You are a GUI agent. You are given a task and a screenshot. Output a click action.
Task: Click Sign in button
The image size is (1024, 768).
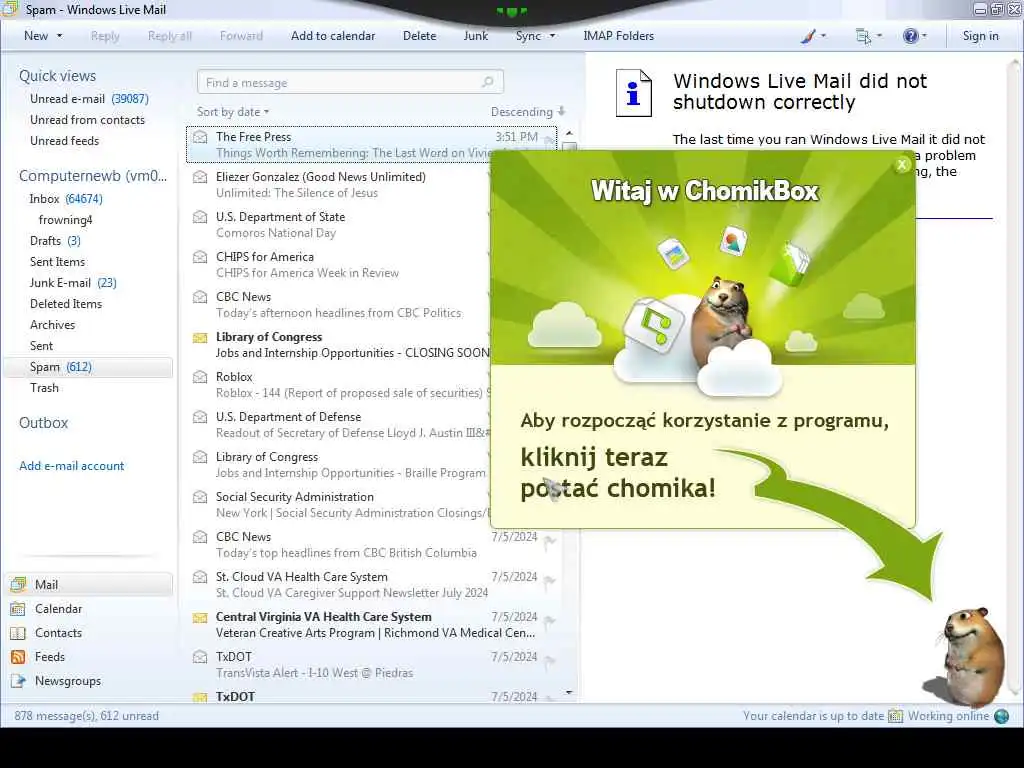pos(980,36)
